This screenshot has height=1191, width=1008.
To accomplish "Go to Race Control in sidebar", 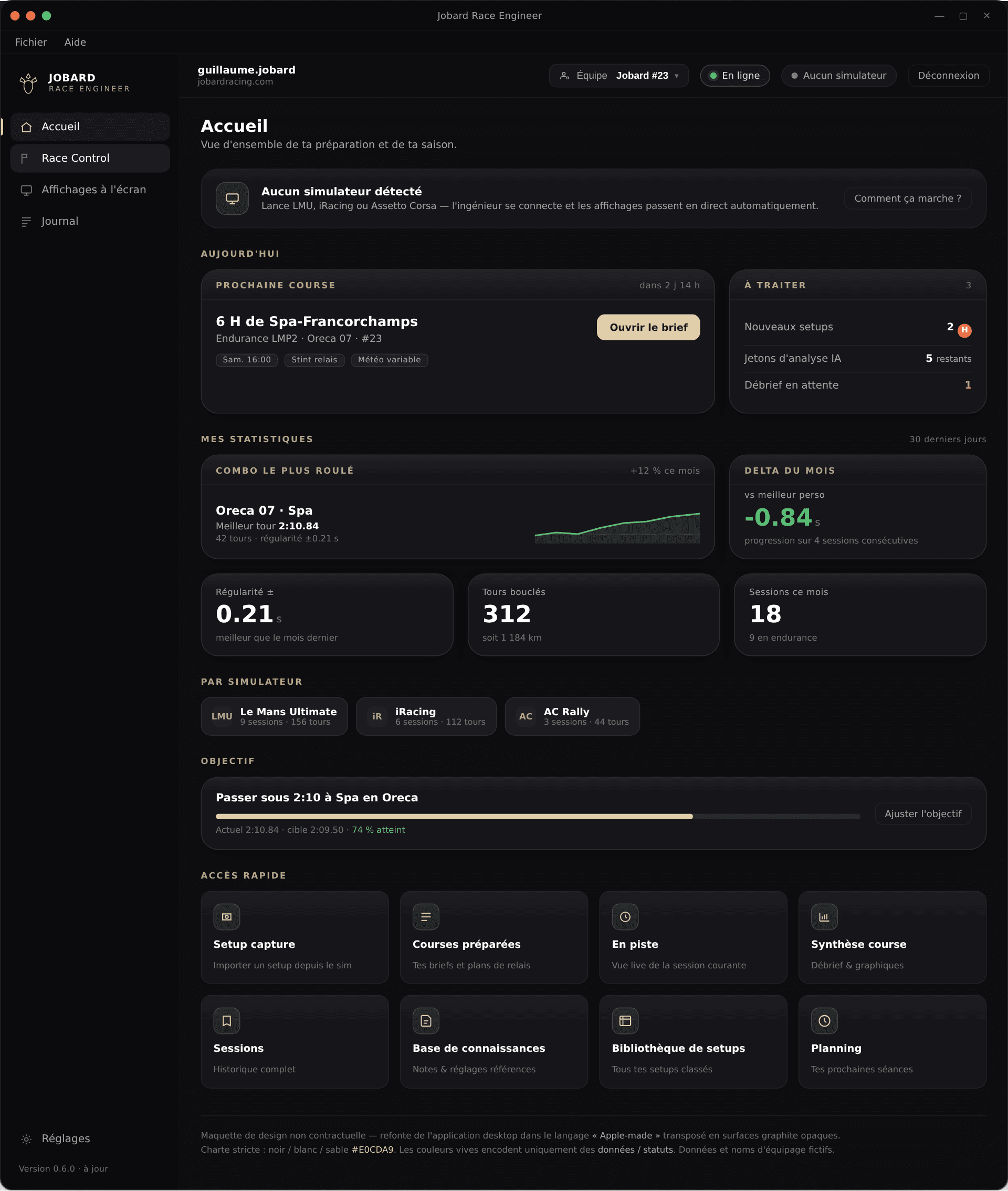I will click(90, 158).
